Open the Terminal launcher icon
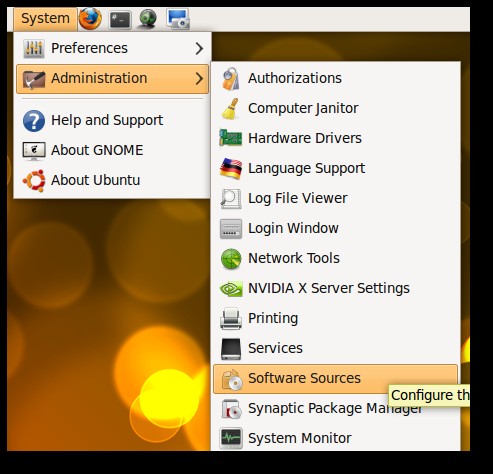This screenshot has height=474, width=493. pyautogui.click(x=120, y=19)
